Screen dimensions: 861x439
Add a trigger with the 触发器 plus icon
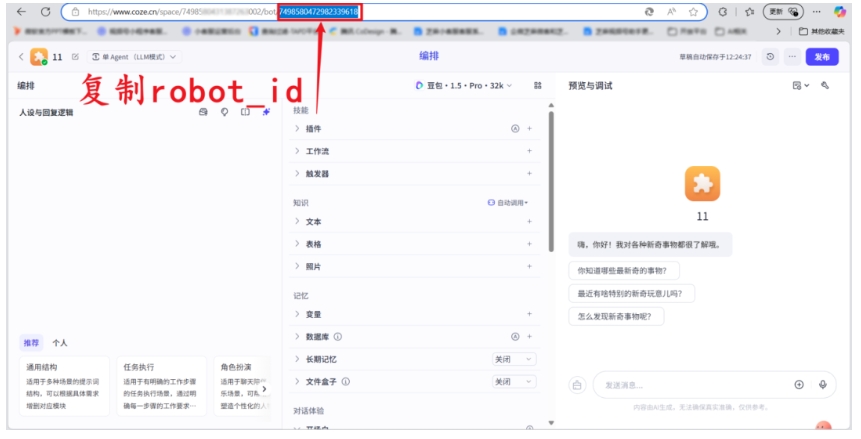tap(529, 173)
